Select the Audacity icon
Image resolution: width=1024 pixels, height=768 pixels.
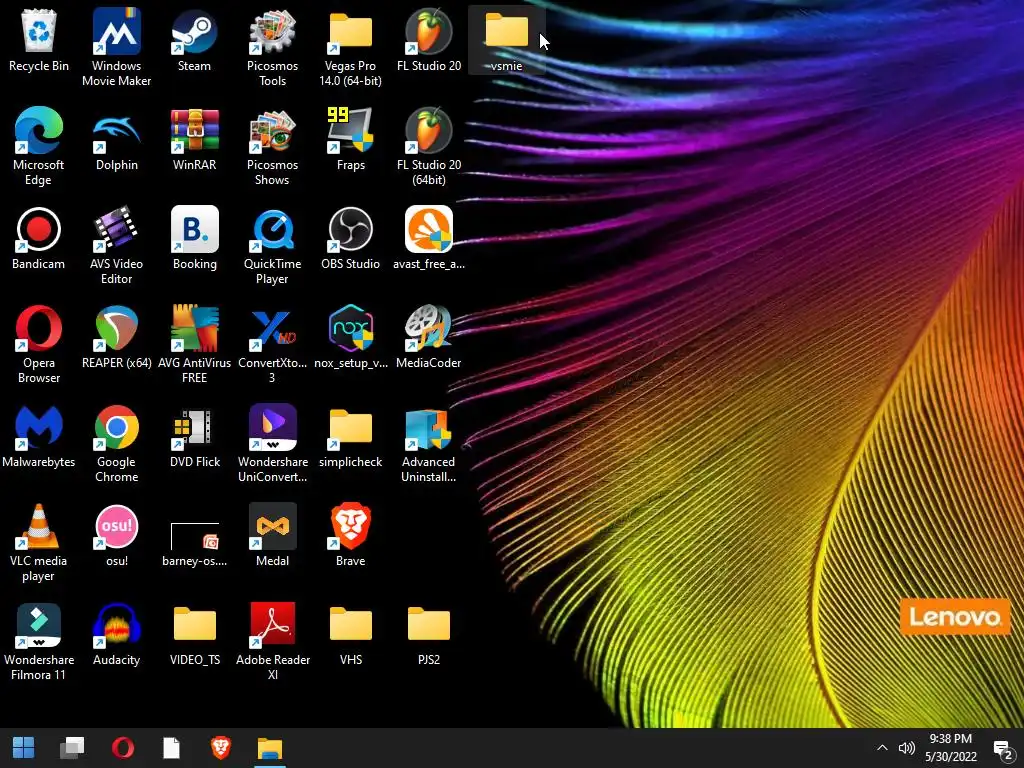(x=116, y=635)
